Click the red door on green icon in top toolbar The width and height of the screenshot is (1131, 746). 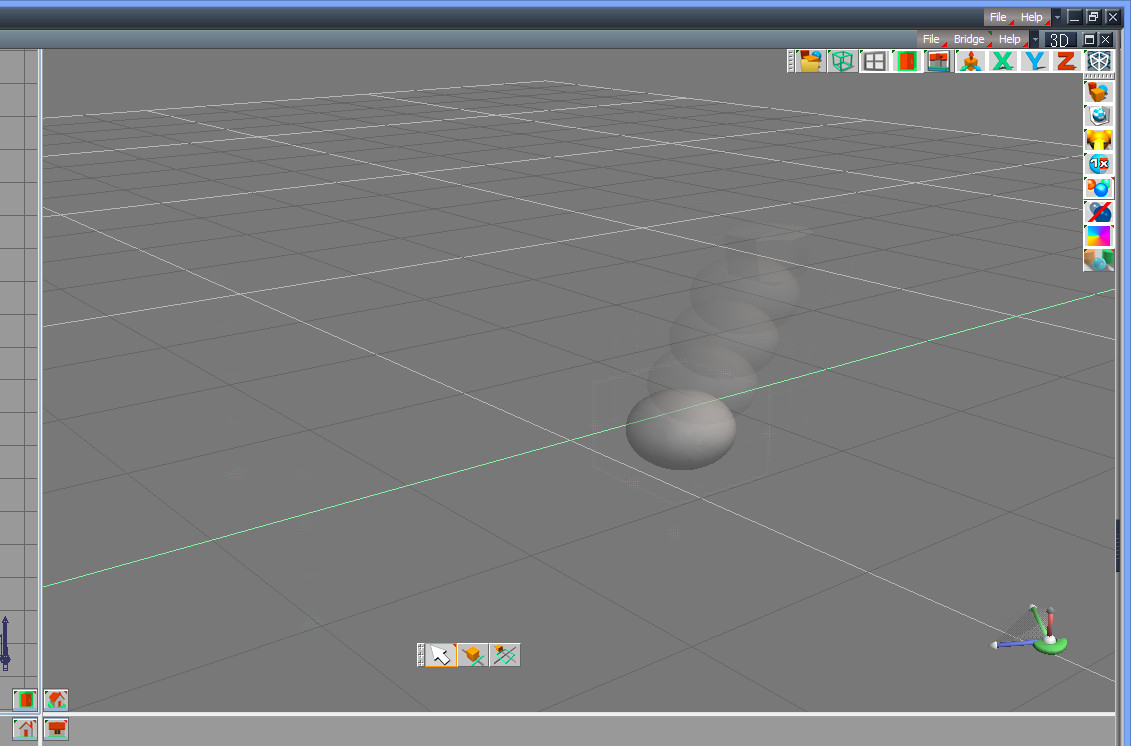click(x=906, y=61)
